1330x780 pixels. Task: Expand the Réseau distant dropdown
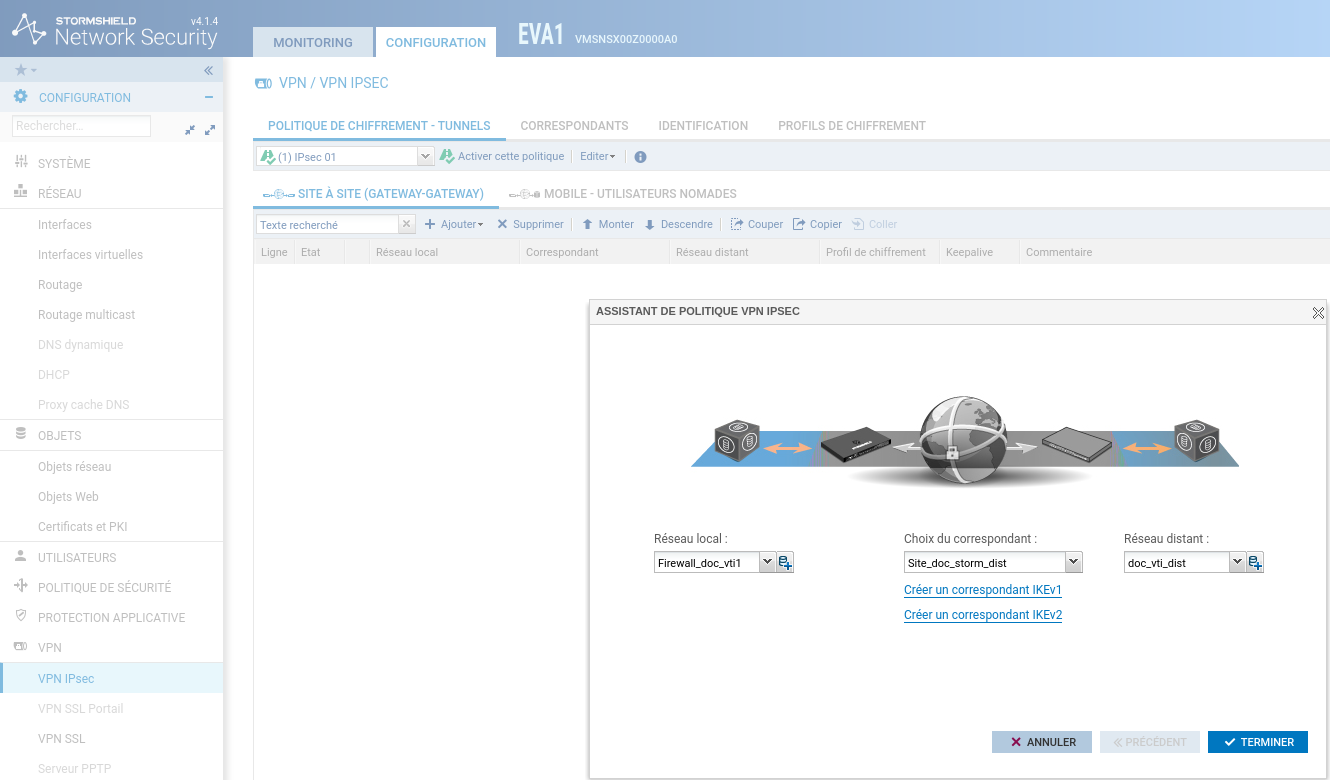[x=1237, y=562]
